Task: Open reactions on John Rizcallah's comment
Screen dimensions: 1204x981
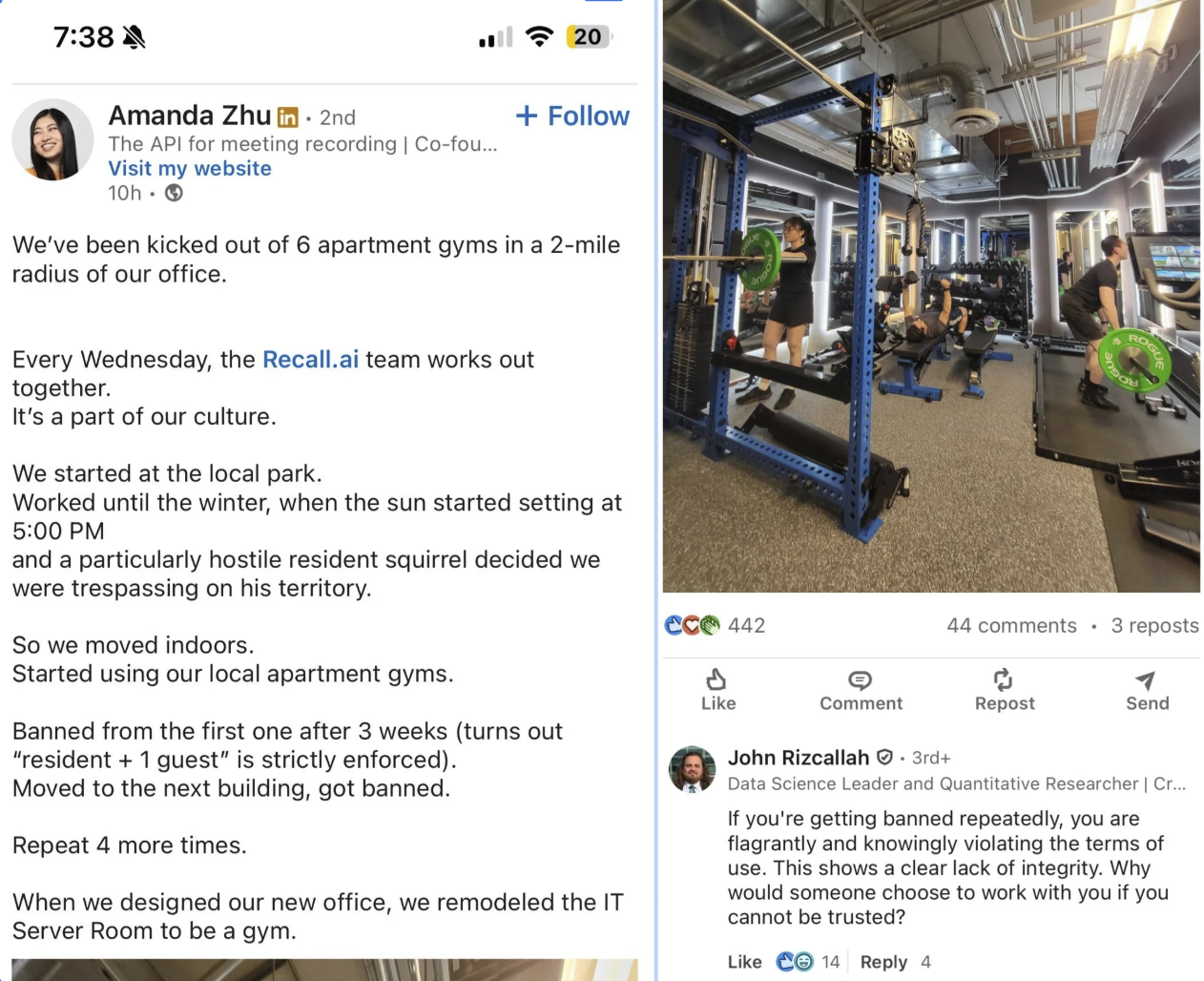Action: coord(795,962)
